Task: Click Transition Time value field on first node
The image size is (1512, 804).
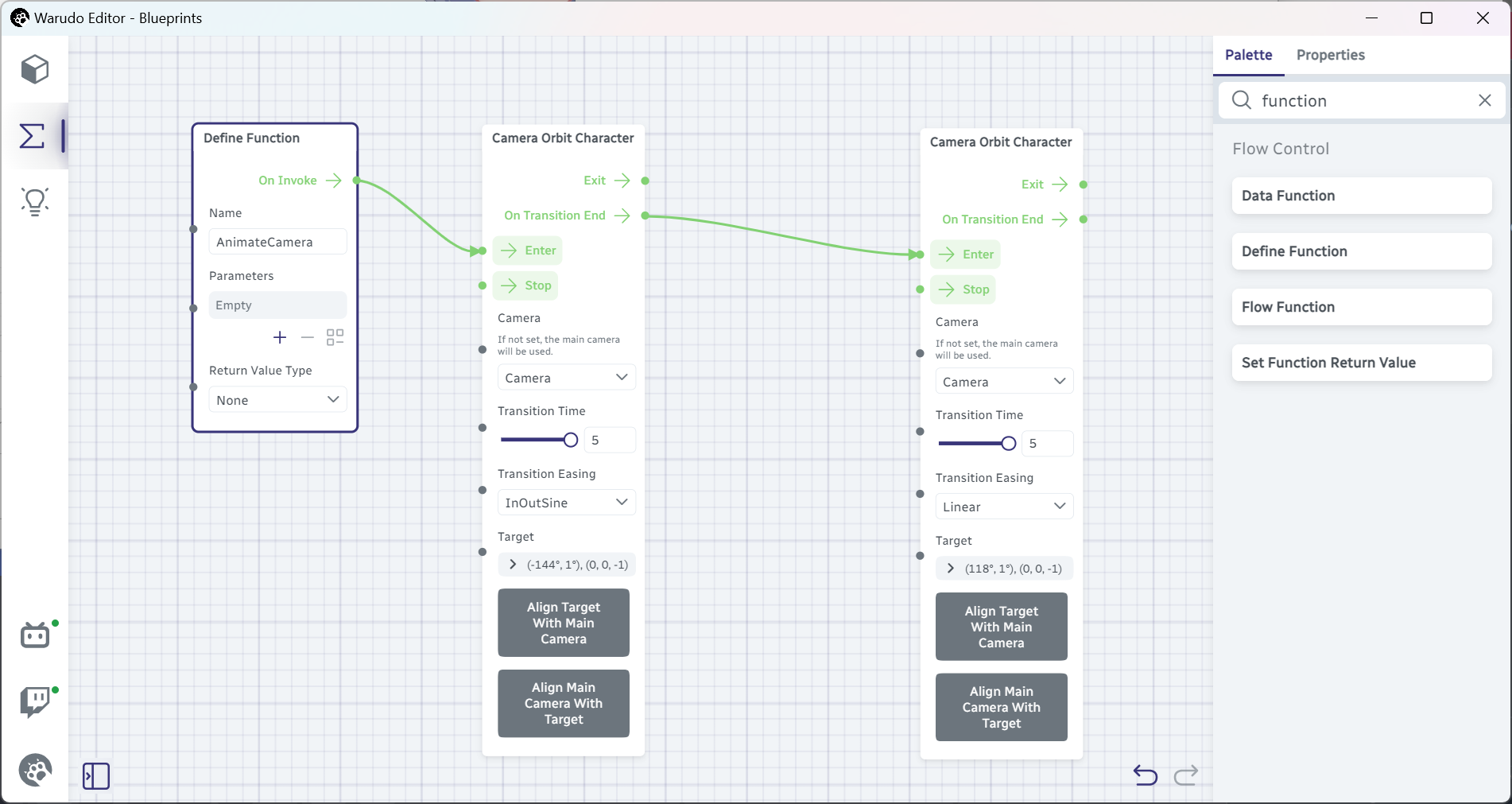Action: 610,440
